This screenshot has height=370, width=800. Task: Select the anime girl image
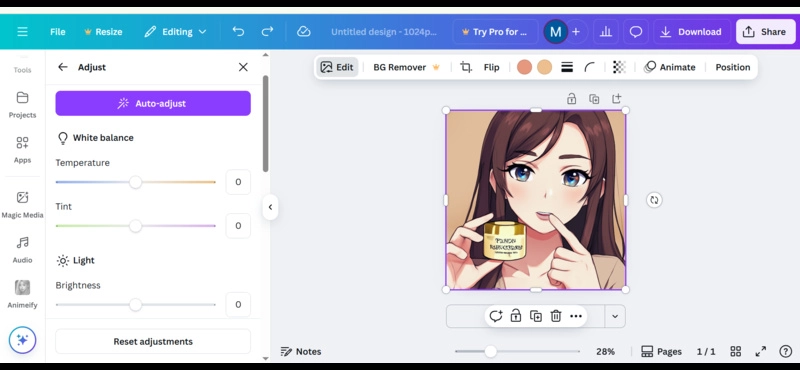click(x=536, y=200)
